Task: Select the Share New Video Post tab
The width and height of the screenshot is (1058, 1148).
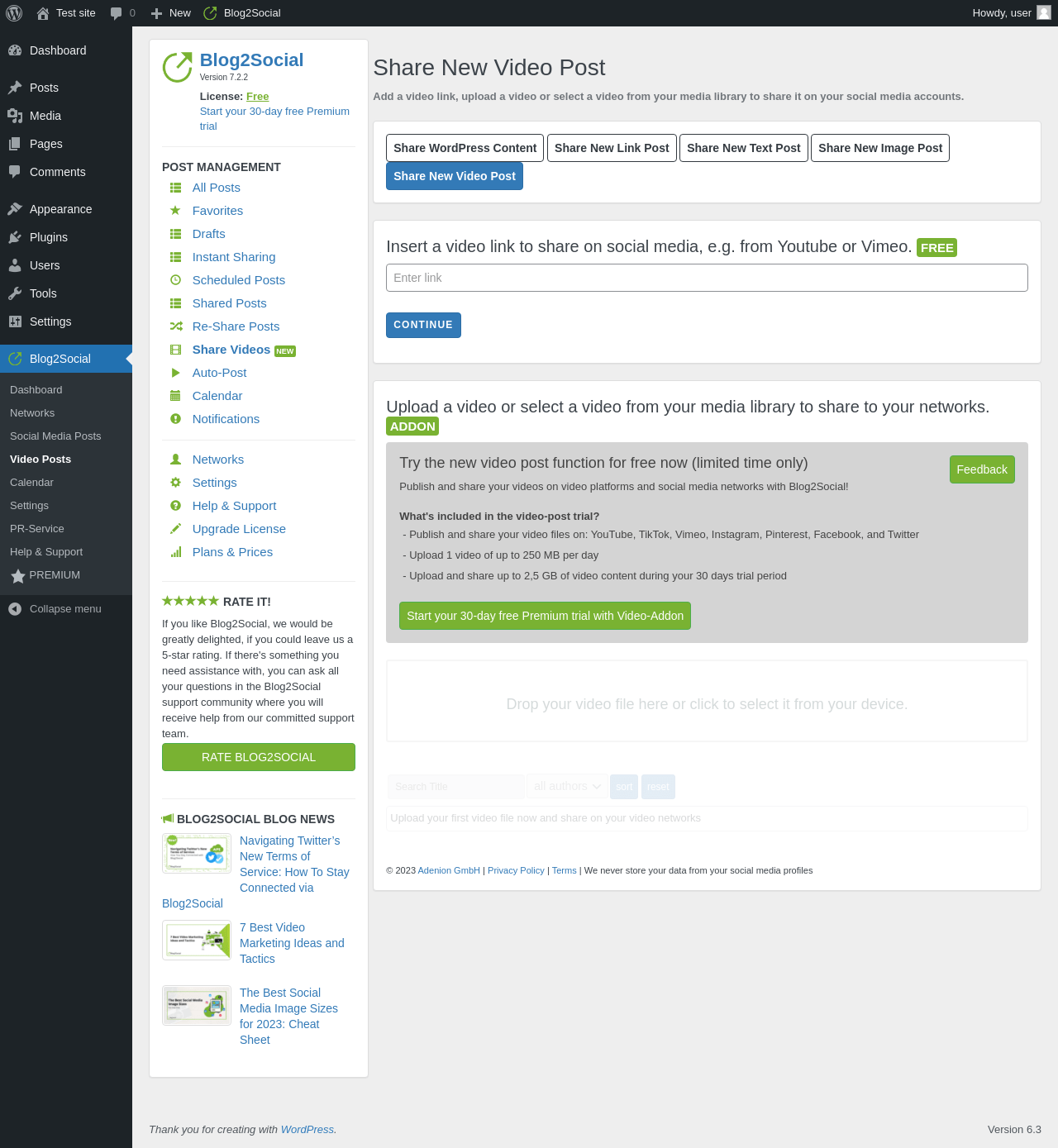Action: (455, 176)
